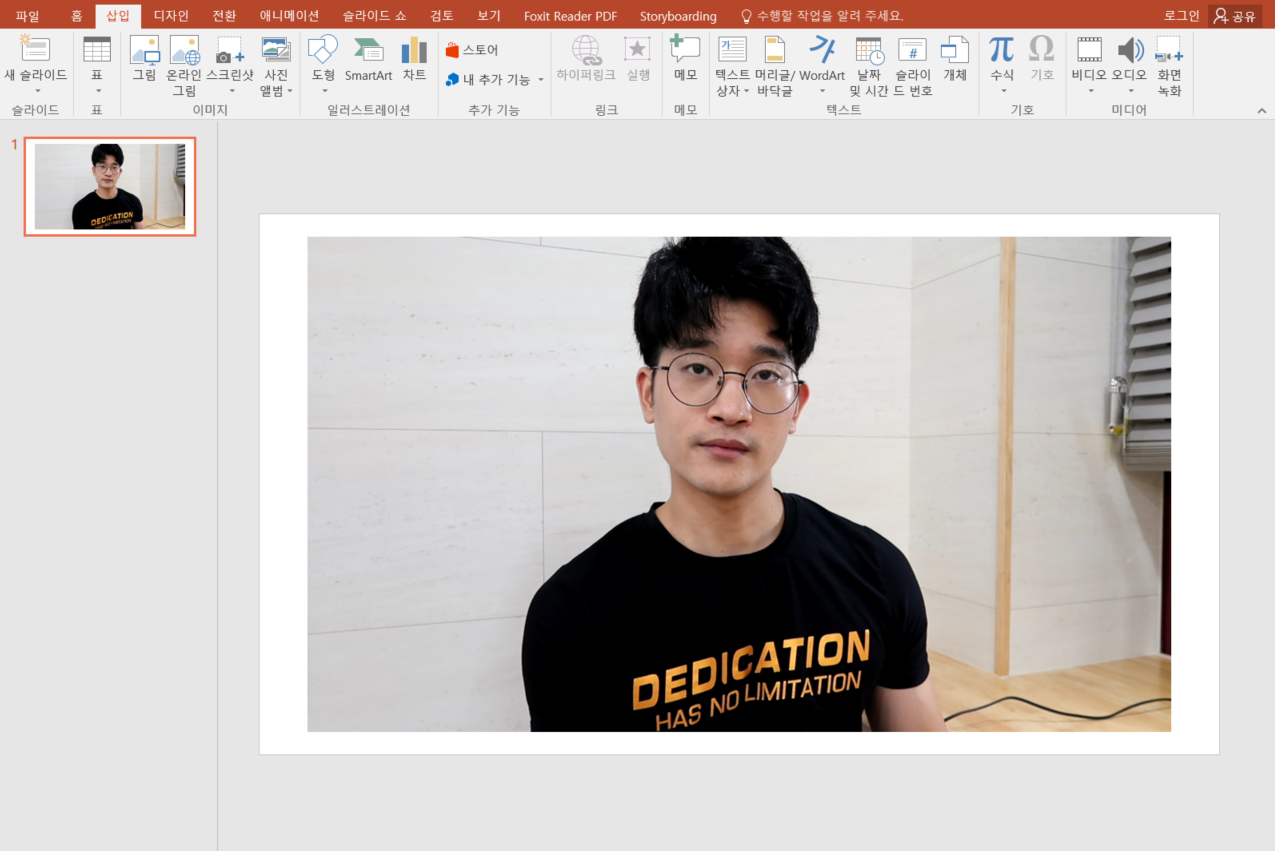Insert a 차트 (Chart)
This screenshot has width=1275, height=851.
coord(414,50)
